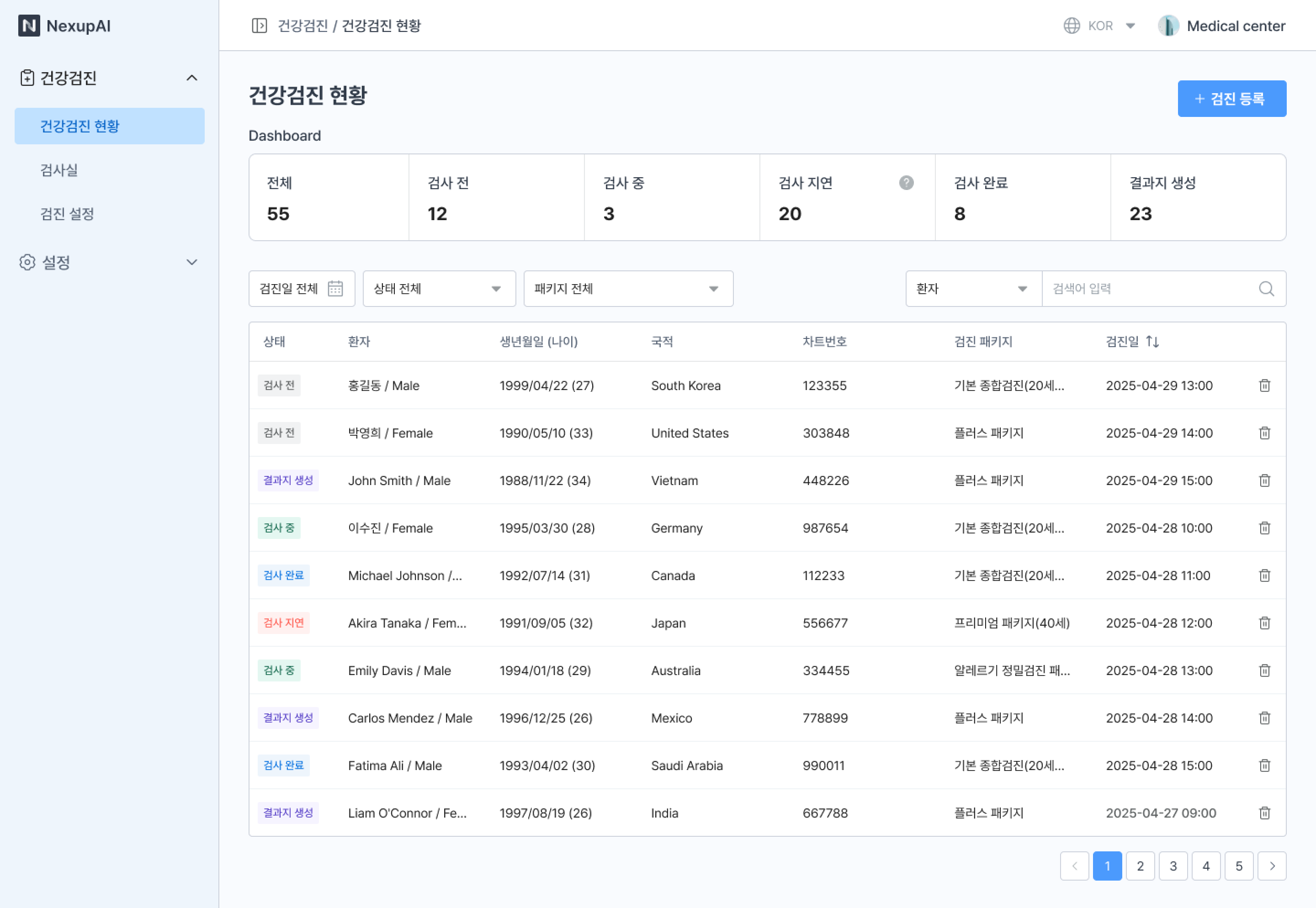Go to page 3 of results

point(1173,866)
